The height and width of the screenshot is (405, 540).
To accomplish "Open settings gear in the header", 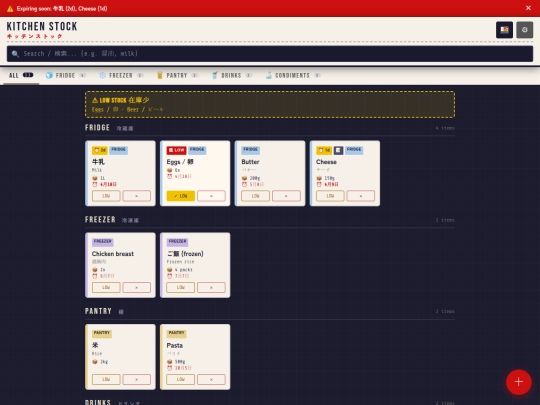I will coord(525,30).
